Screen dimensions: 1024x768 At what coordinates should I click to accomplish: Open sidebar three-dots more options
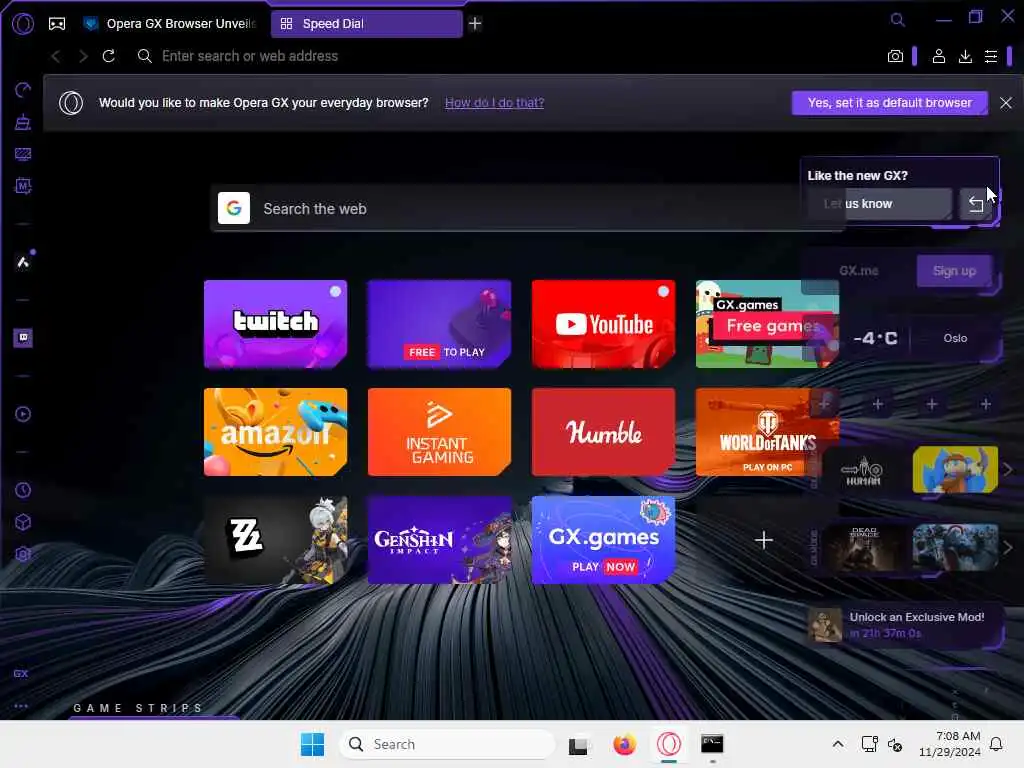[21, 706]
